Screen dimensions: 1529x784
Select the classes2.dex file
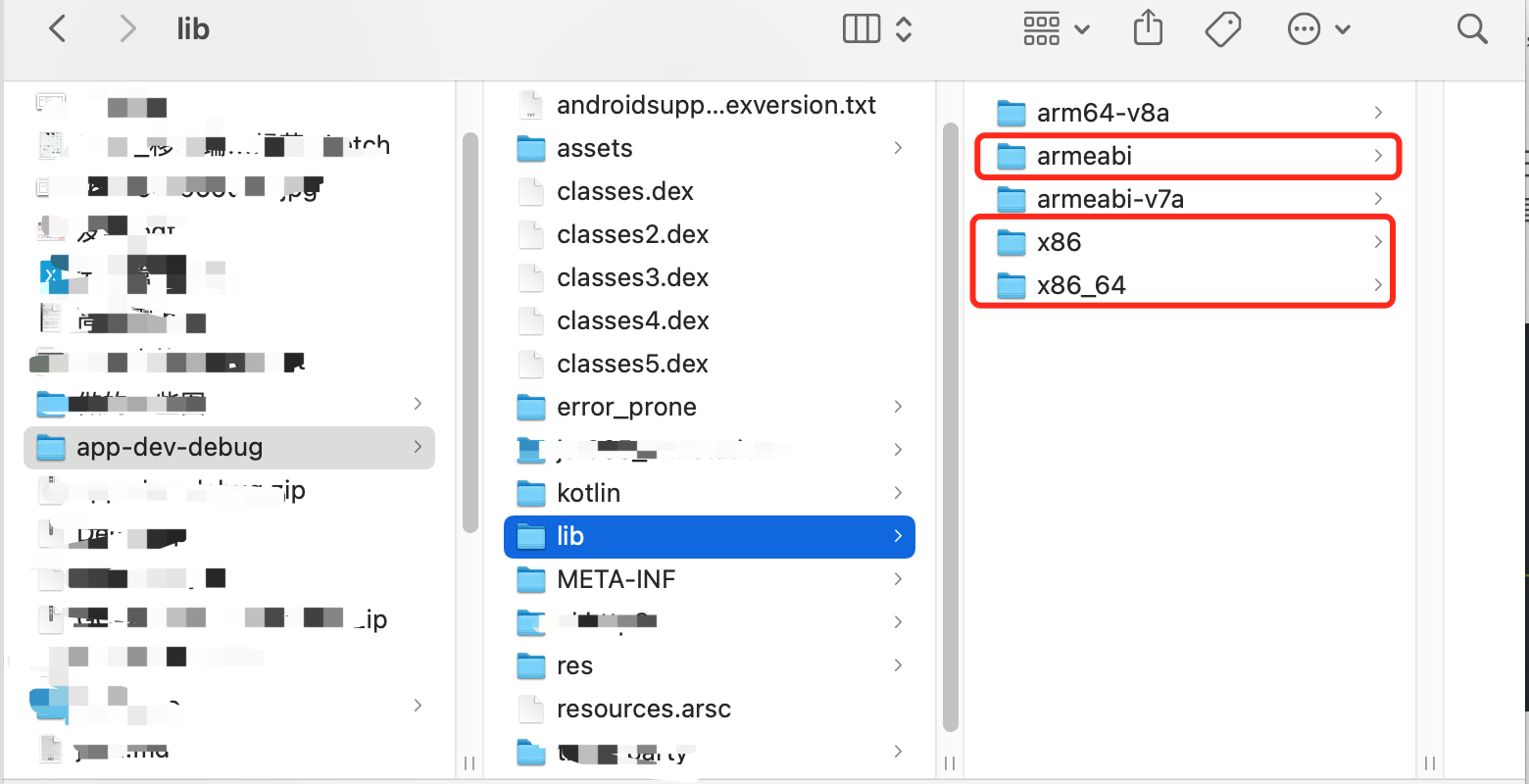pyautogui.click(x=633, y=234)
